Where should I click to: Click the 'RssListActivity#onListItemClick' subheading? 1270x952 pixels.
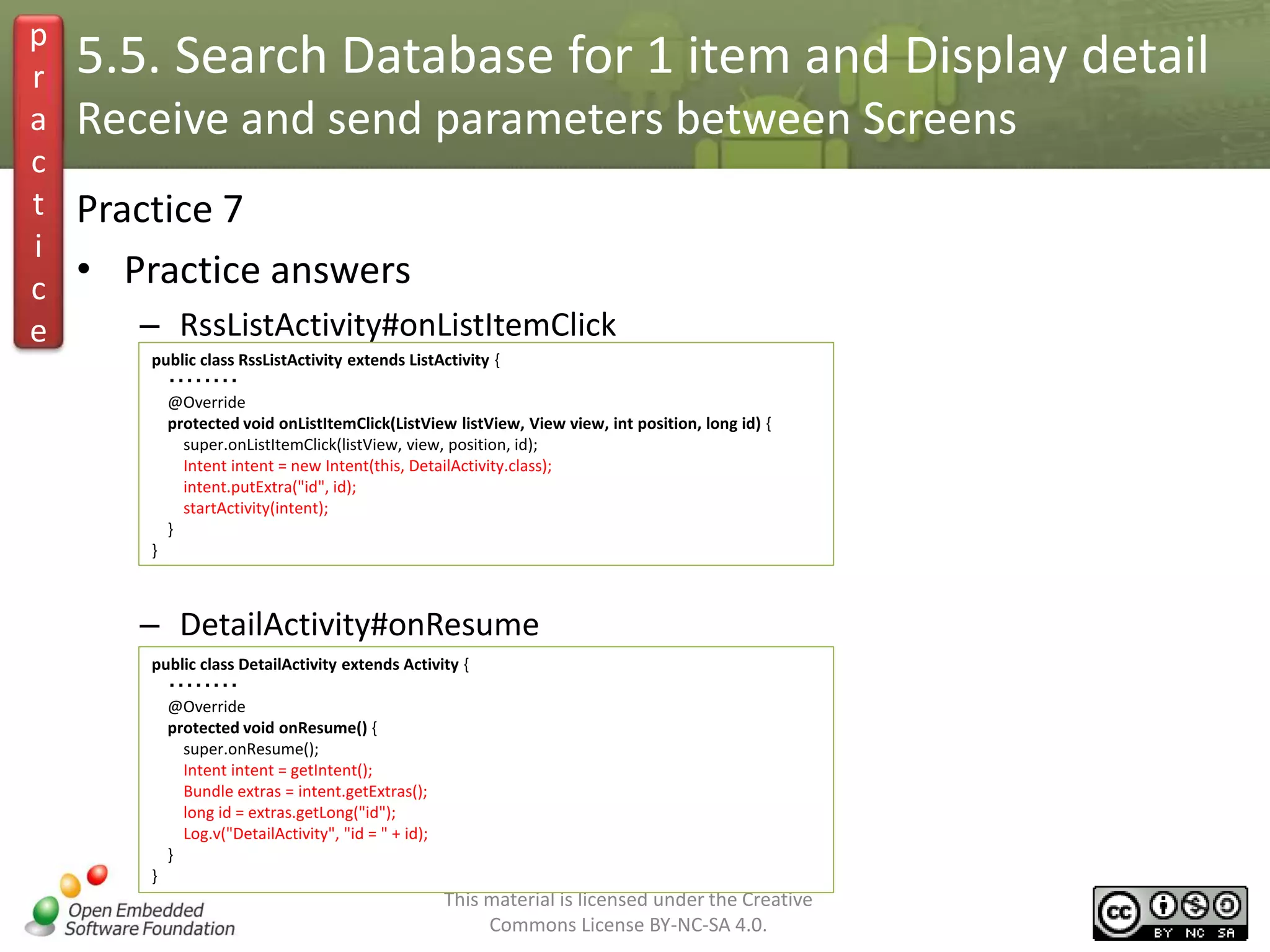click(397, 325)
